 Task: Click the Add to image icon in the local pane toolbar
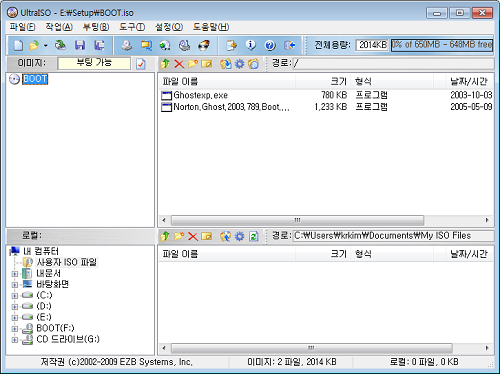[x=225, y=236]
